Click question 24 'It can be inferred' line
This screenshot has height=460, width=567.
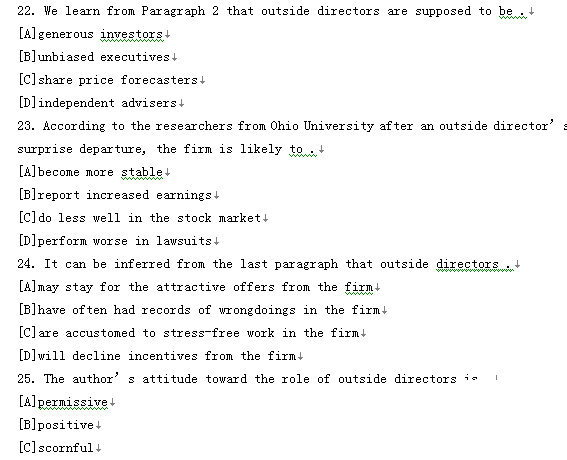(x=265, y=264)
